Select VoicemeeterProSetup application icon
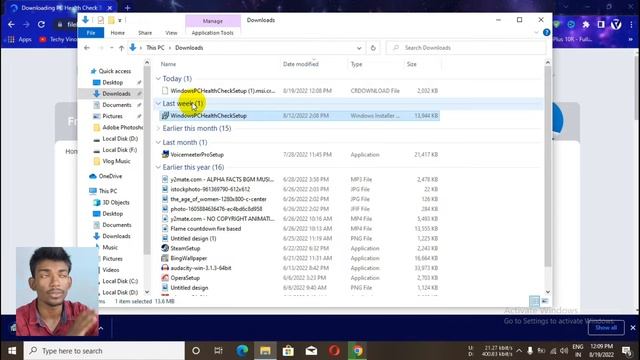Image resolution: width=640 pixels, height=360 pixels. click(165, 154)
